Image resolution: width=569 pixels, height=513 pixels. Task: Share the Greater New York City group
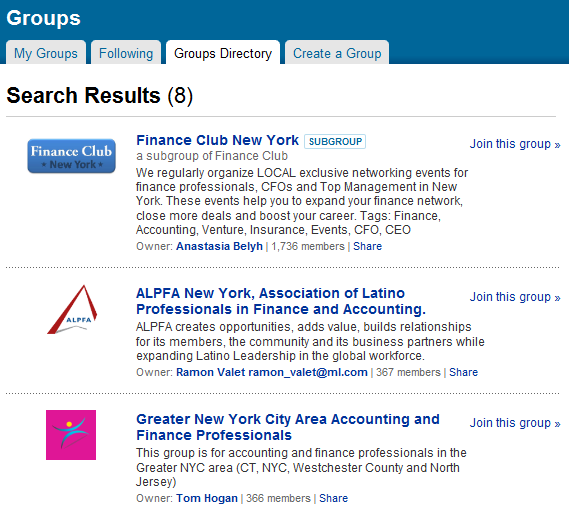coord(333,498)
